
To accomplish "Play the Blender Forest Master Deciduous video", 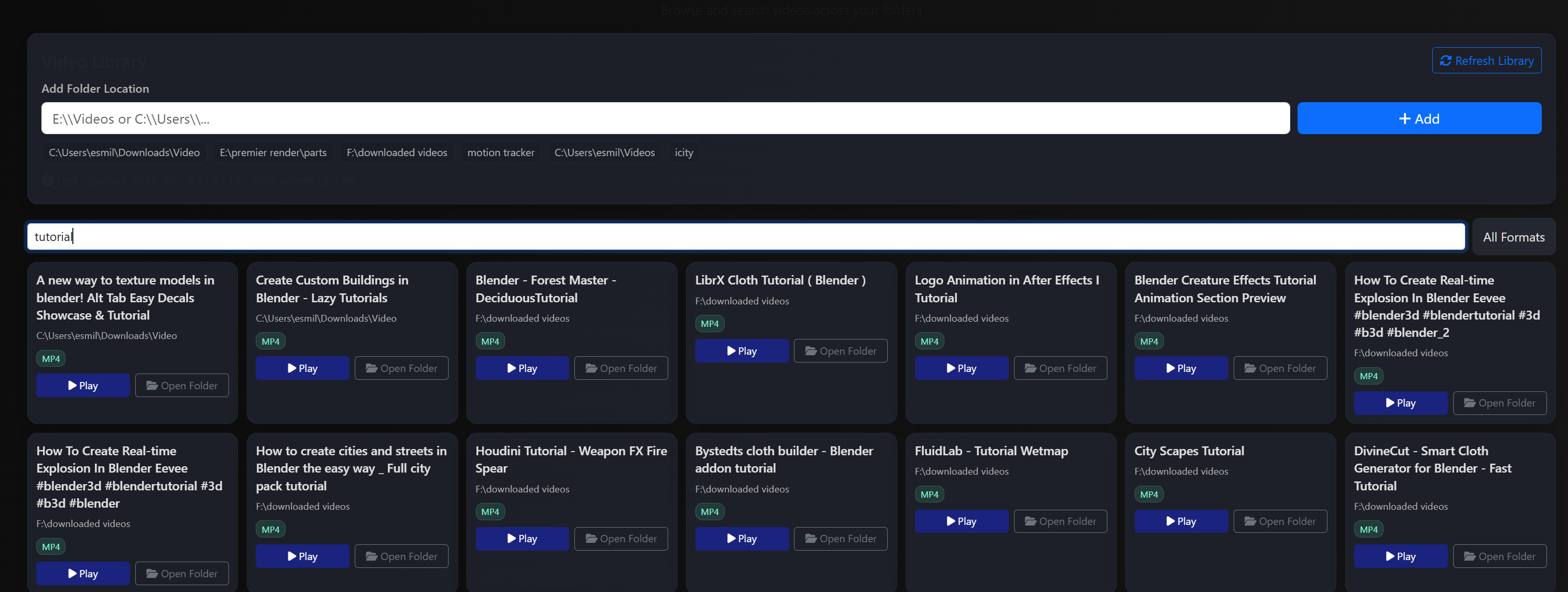I will [521, 368].
